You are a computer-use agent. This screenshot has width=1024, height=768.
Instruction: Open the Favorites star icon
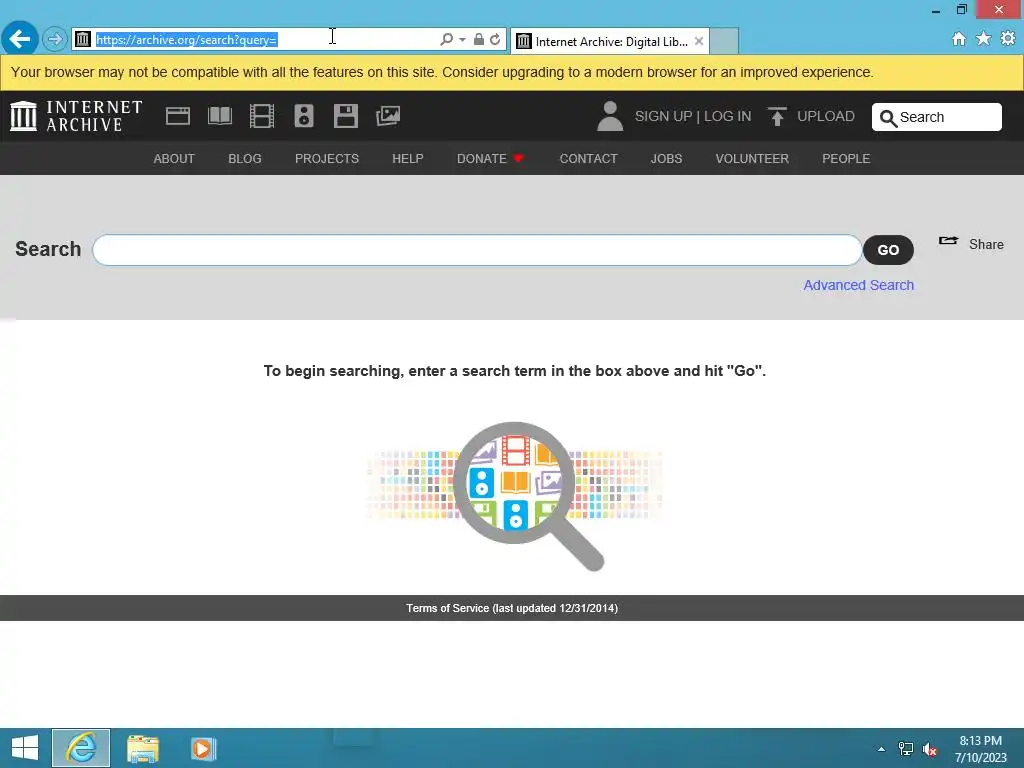point(983,39)
